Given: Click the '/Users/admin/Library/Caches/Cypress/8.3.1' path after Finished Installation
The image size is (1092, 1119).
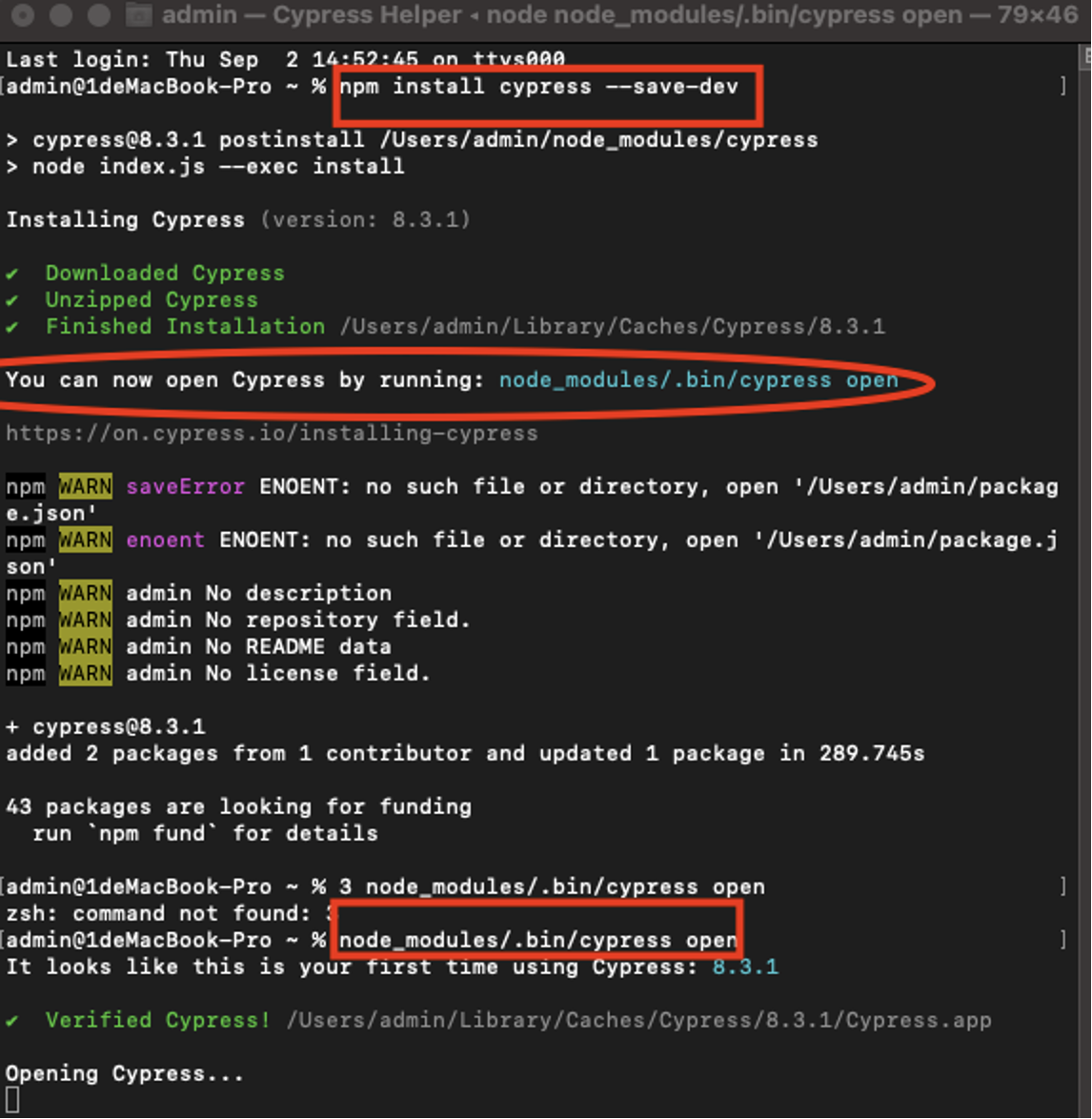Looking at the screenshot, I should click(613, 327).
